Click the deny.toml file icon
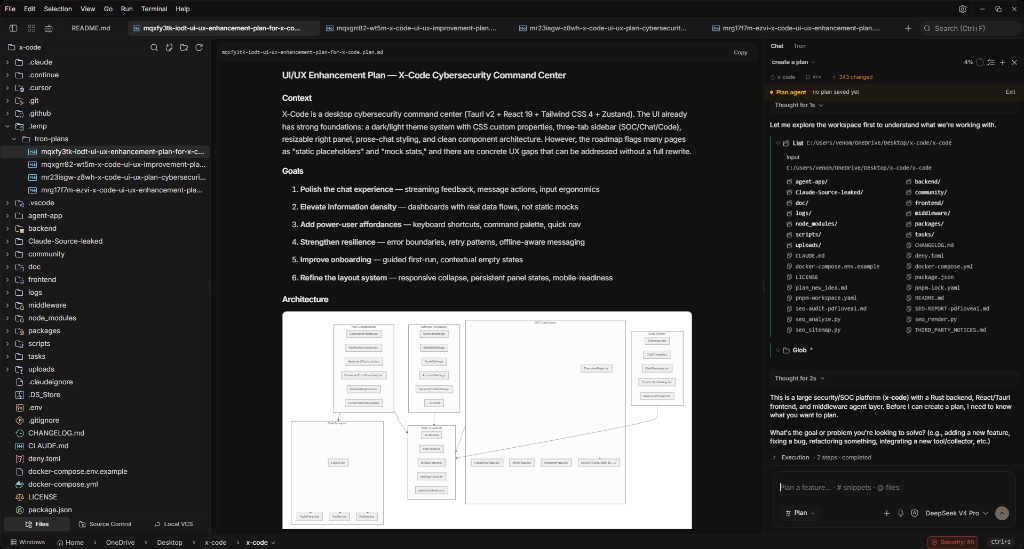This screenshot has width=1024, height=549. click(20, 458)
